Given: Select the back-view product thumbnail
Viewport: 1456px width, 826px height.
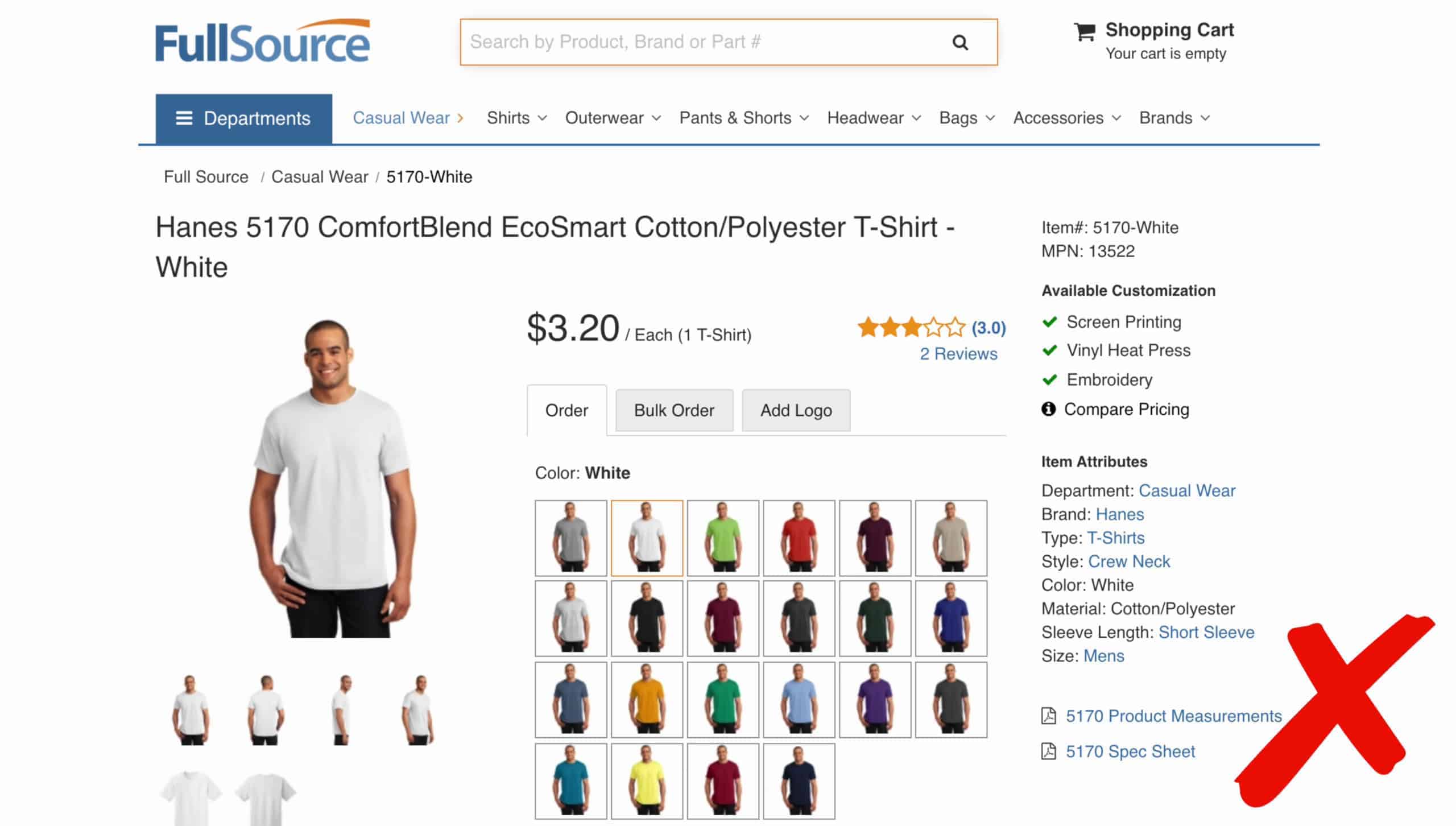Looking at the screenshot, I should coord(266,709).
